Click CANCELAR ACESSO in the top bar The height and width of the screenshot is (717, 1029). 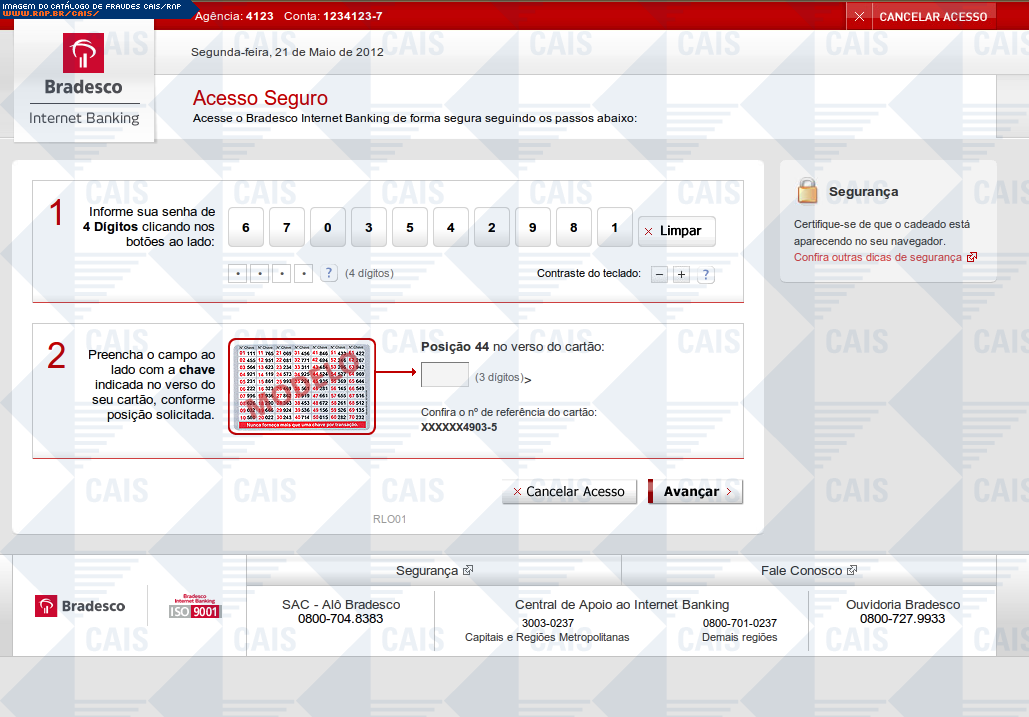(x=921, y=16)
